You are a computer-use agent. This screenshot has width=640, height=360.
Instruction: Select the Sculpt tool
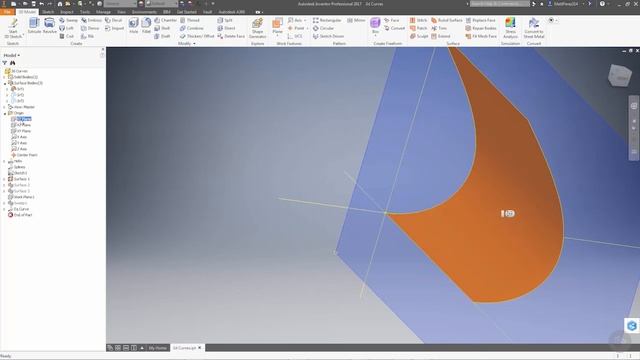tap(419, 36)
